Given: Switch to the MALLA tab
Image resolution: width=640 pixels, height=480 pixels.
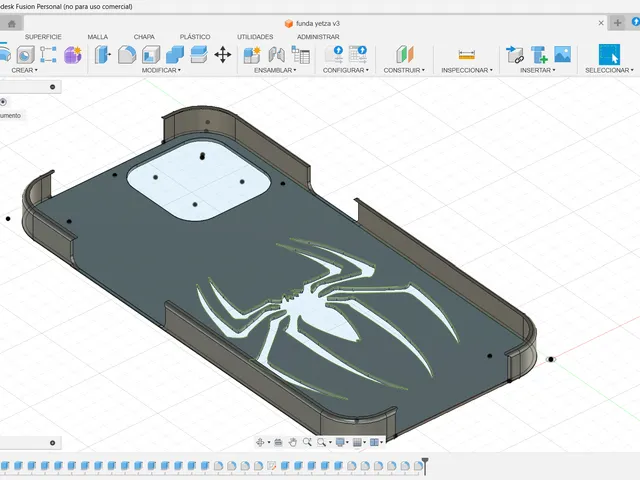Looking at the screenshot, I should click(x=98, y=37).
